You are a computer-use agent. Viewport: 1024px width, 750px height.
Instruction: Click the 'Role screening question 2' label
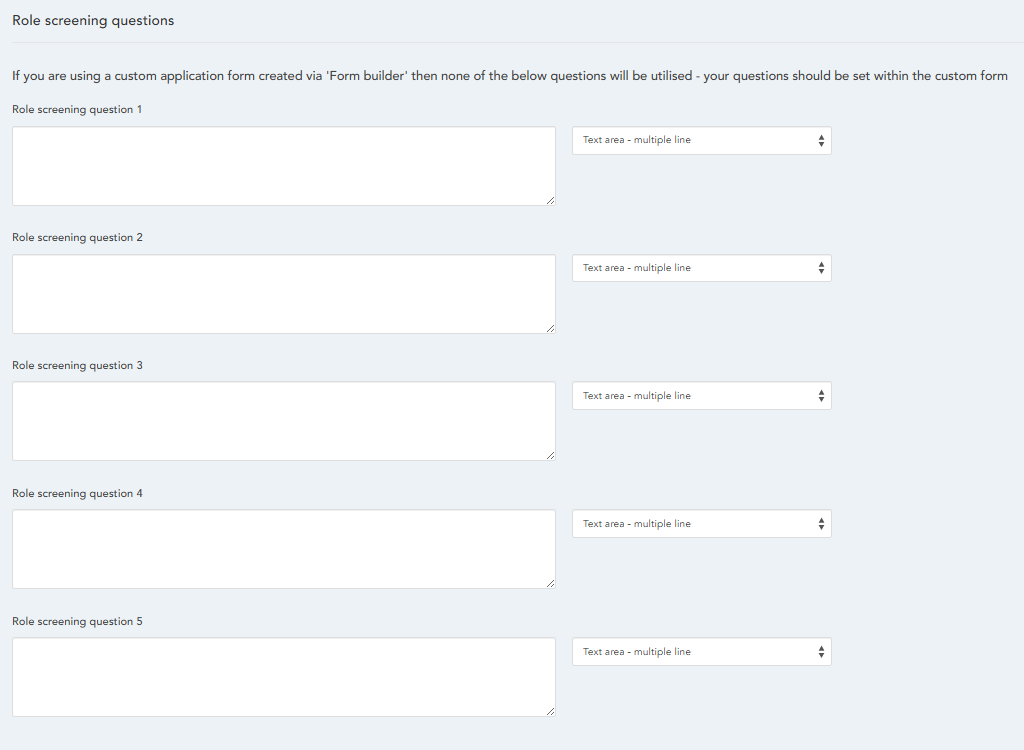coord(77,238)
